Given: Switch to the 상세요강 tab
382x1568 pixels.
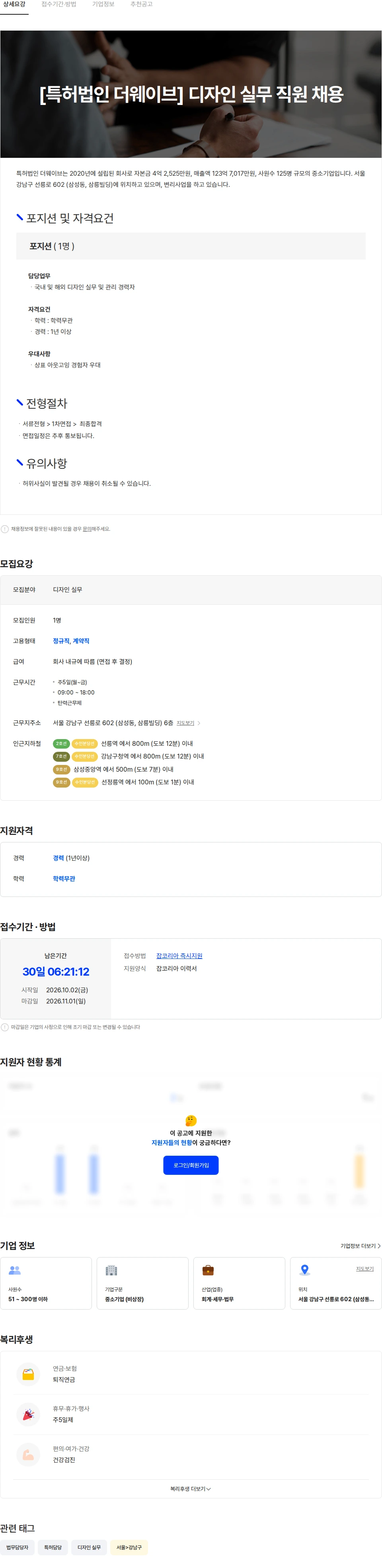Looking at the screenshot, I should pyautogui.click(x=14, y=4).
